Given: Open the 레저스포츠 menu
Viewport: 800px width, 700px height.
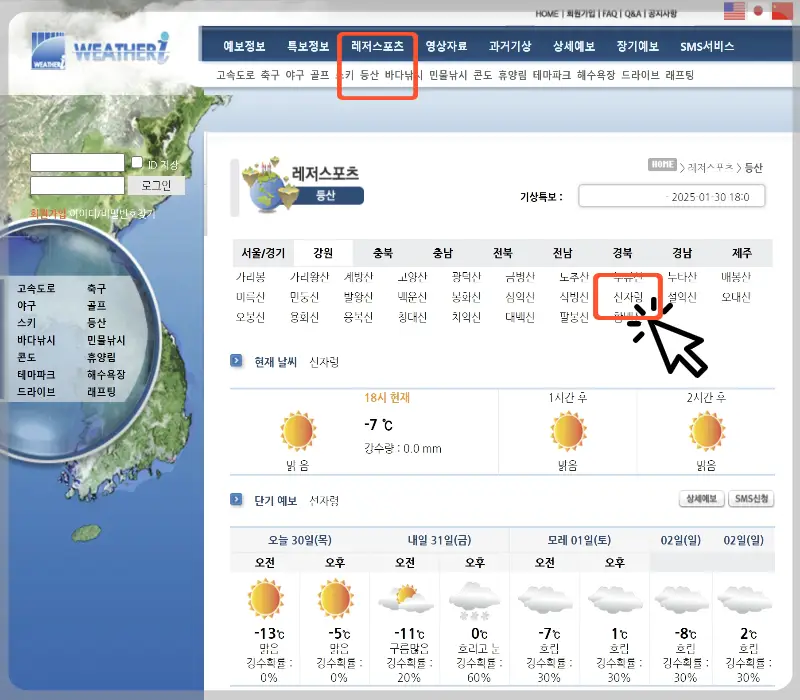Looking at the screenshot, I should click(x=377, y=44).
